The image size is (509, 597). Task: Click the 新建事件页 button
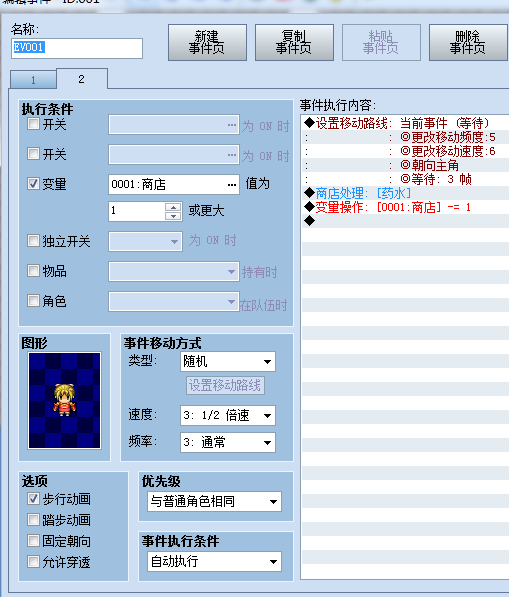tap(207, 43)
